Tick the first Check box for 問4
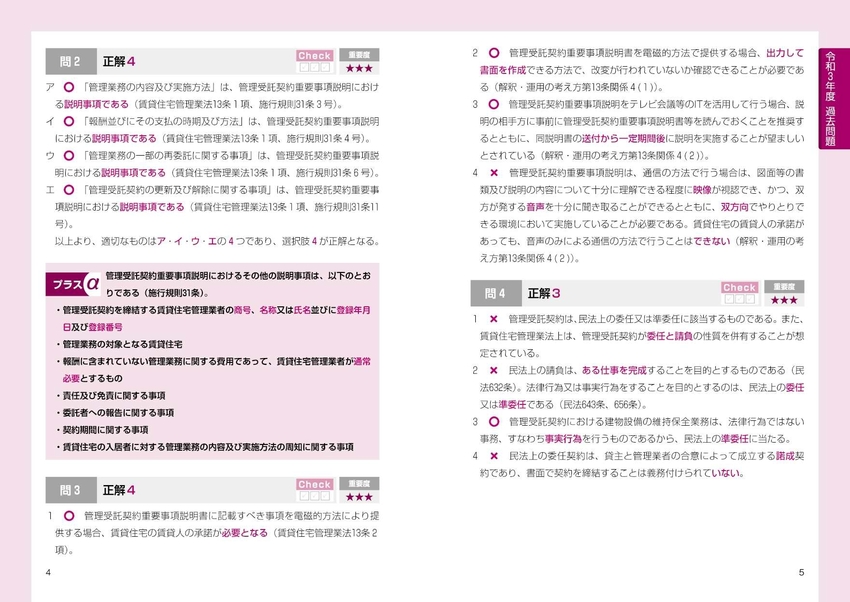The height and width of the screenshot is (602, 850). pos(729,299)
